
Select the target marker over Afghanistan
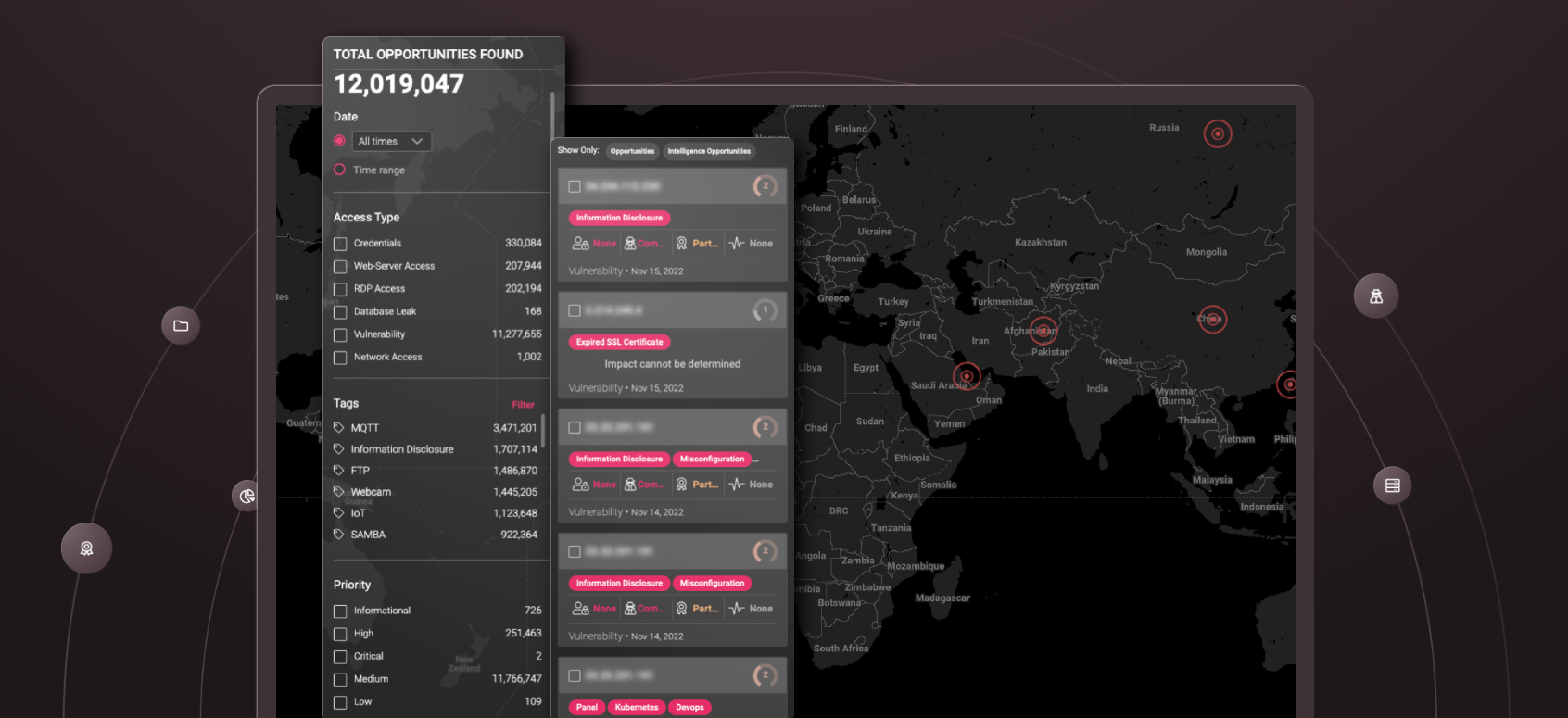[1043, 330]
